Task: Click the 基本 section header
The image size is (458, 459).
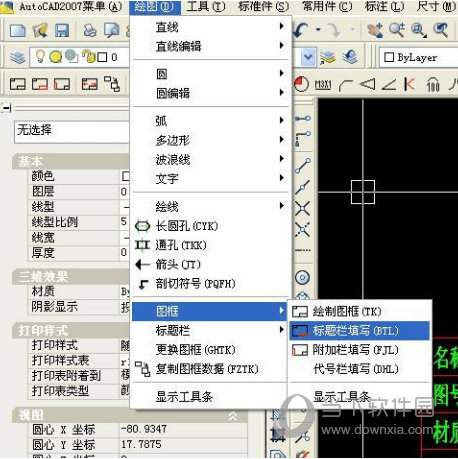Action: pos(71,161)
